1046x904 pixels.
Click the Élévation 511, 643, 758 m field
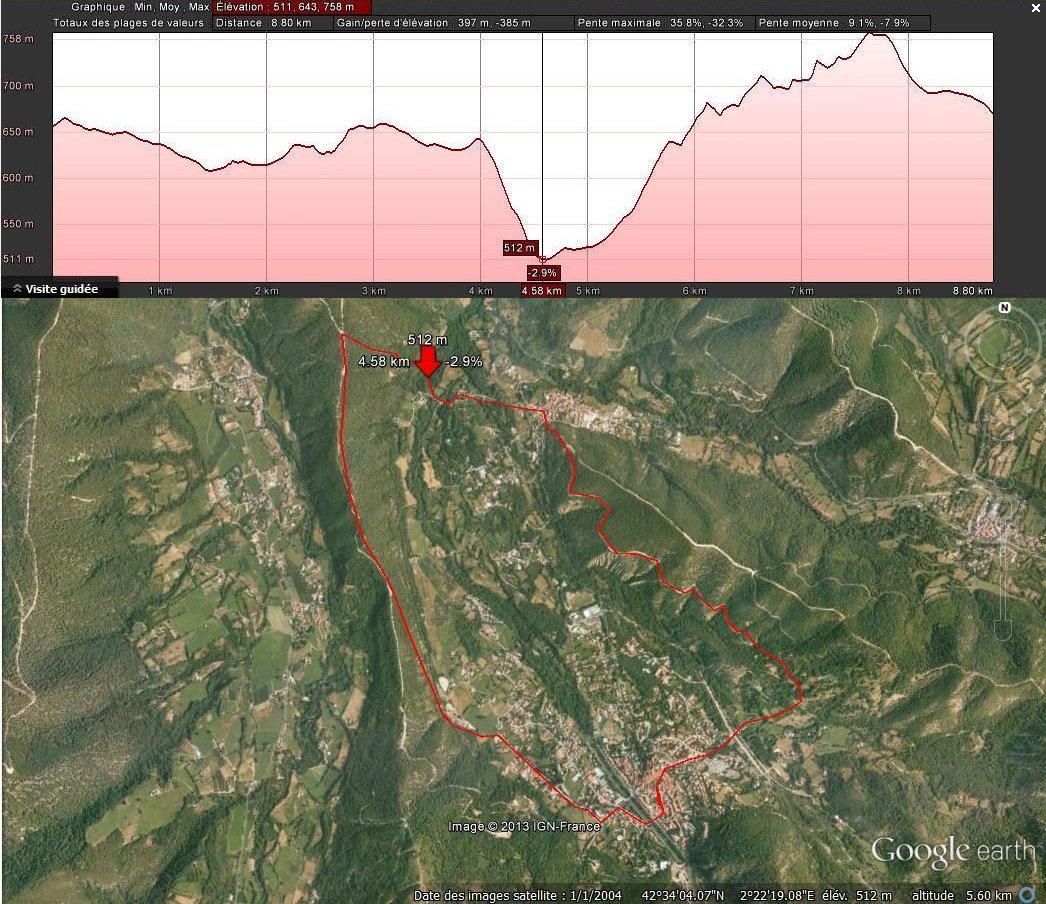tap(293, 7)
